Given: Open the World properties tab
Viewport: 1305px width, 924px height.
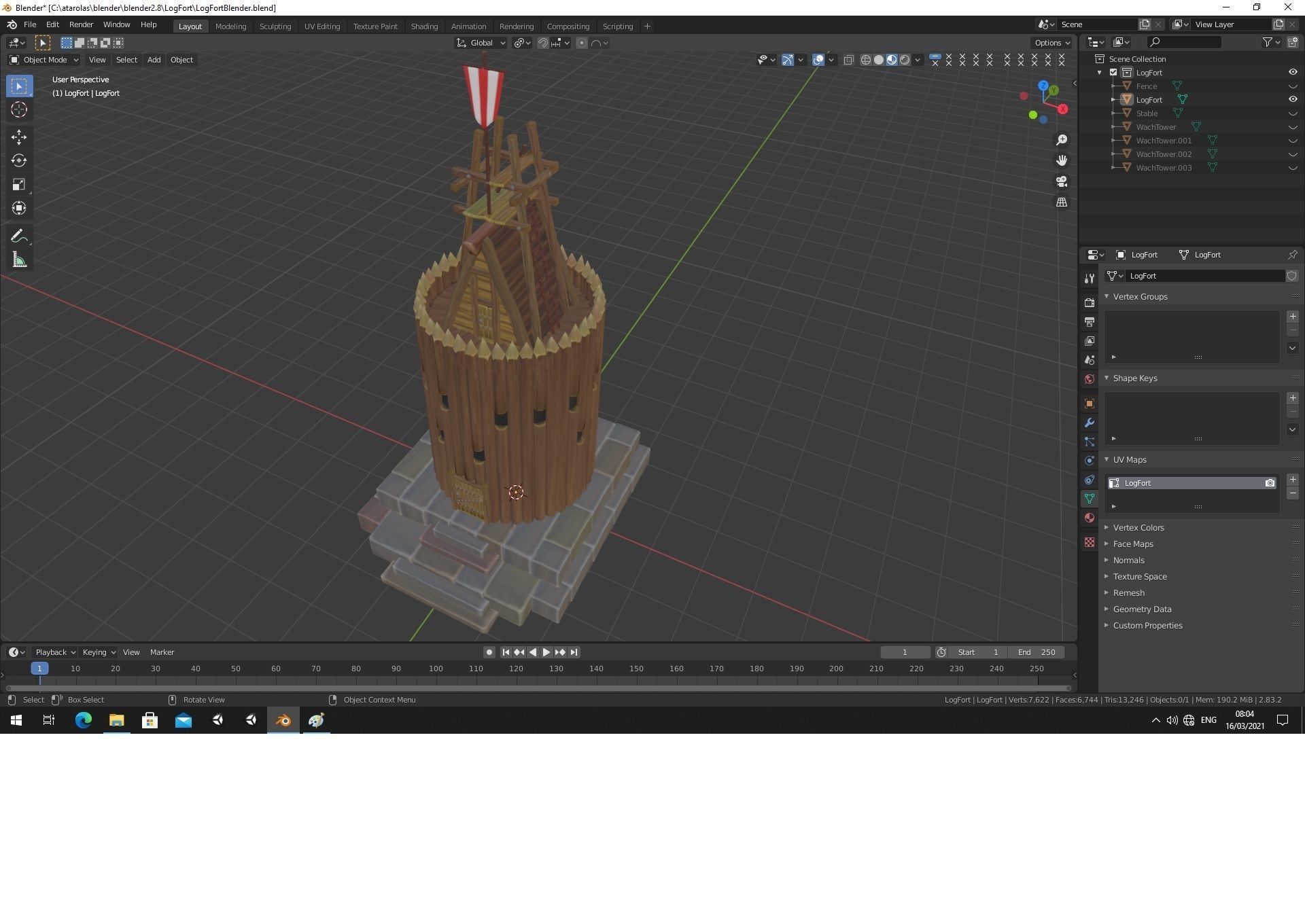Looking at the screenshot, I should [x=1090, y=378].
